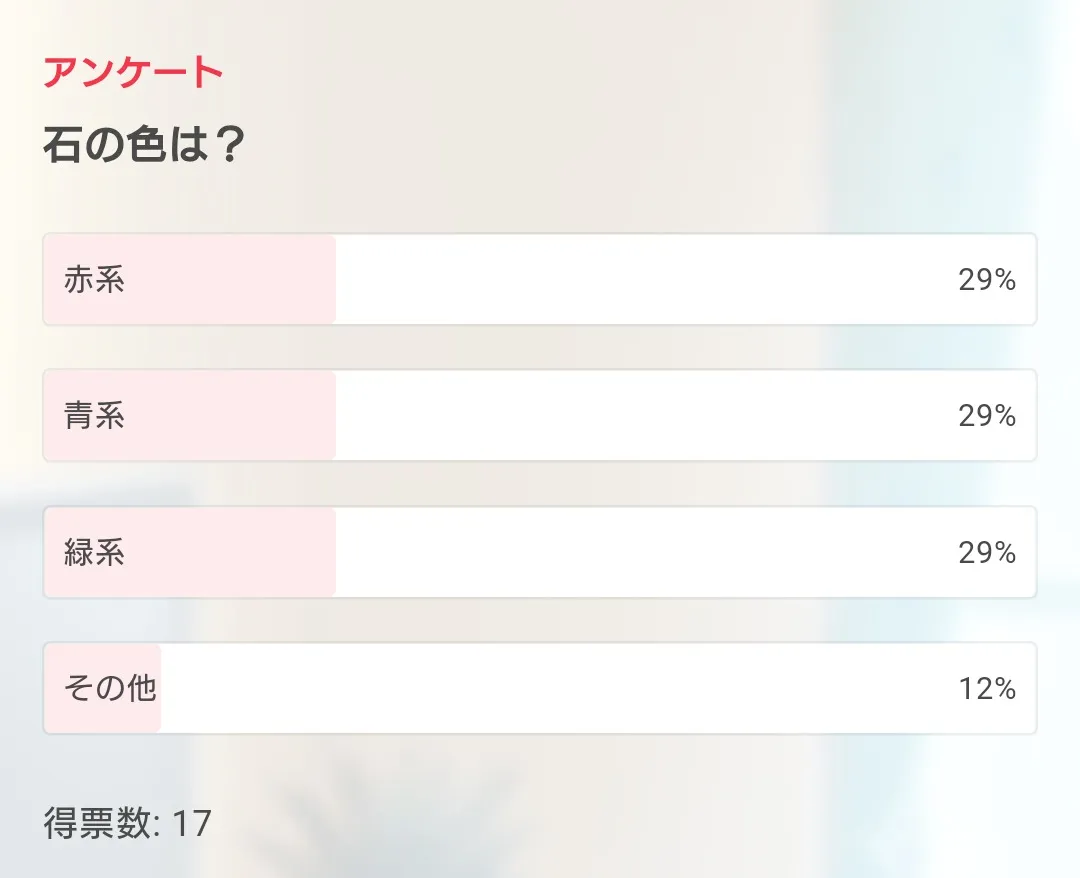Click the 29% value in 赤系 row
The height and width of the screenshot is (878, 1080).
987,279
